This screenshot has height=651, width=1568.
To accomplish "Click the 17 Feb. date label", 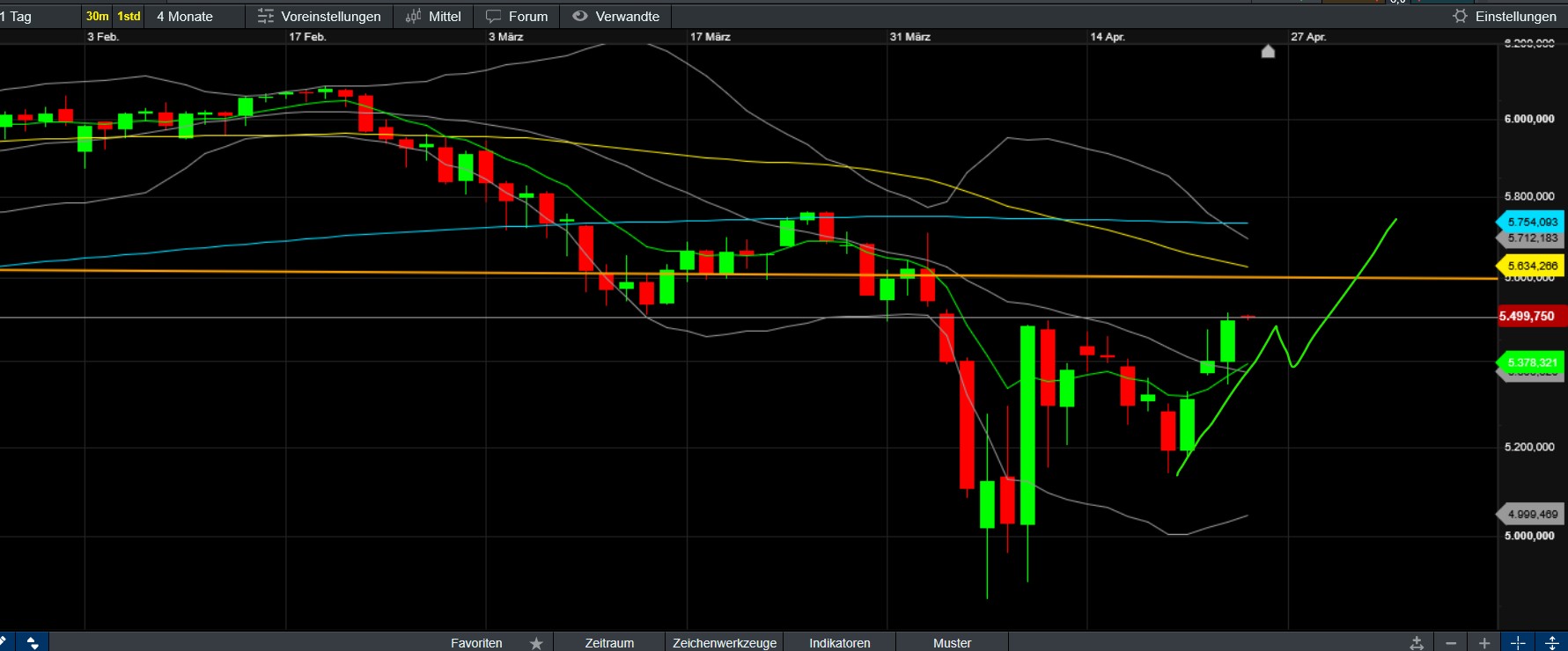I will tap(307, 37).
